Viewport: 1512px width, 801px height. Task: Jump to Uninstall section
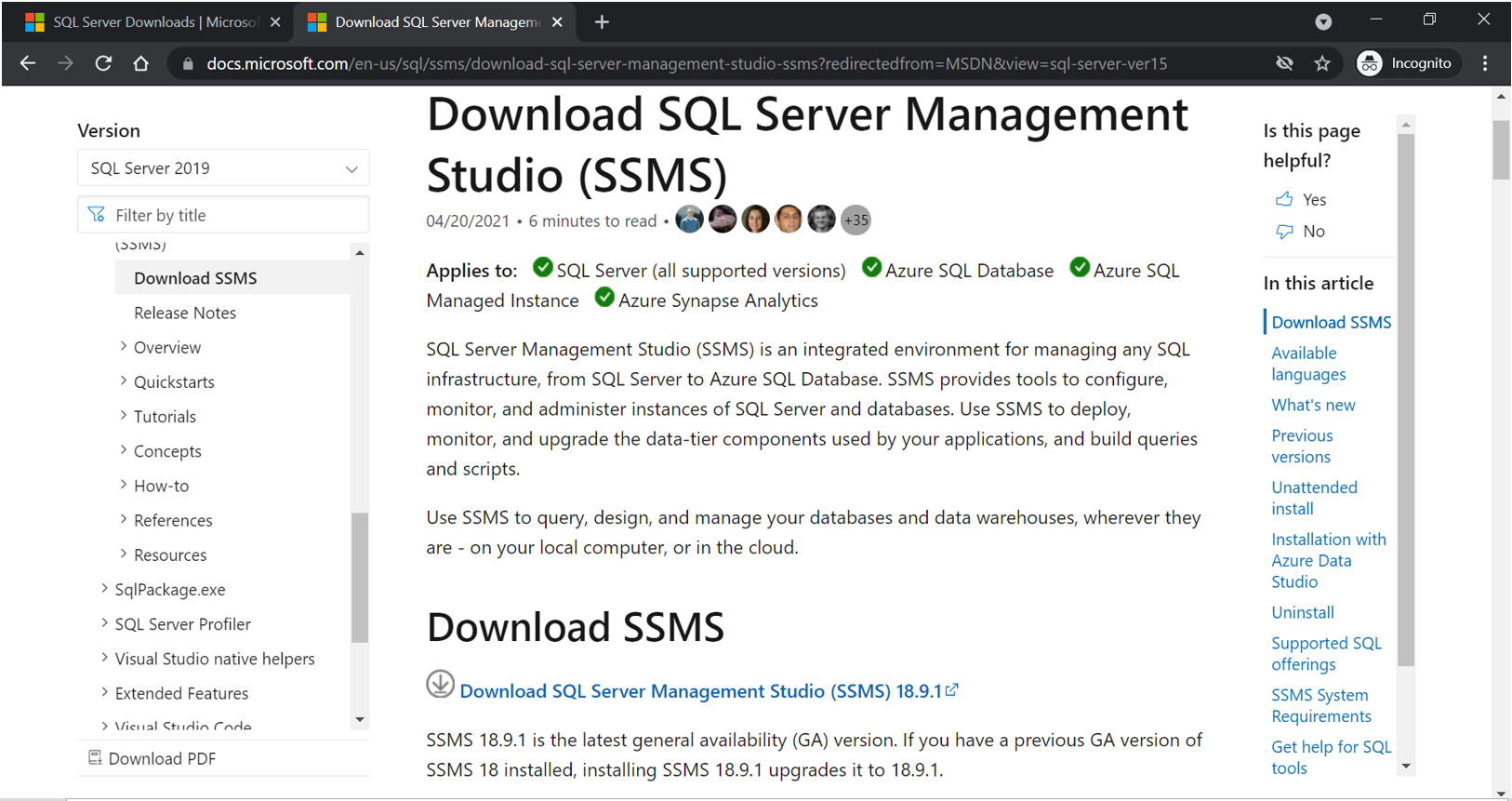tap(1303, 612)
